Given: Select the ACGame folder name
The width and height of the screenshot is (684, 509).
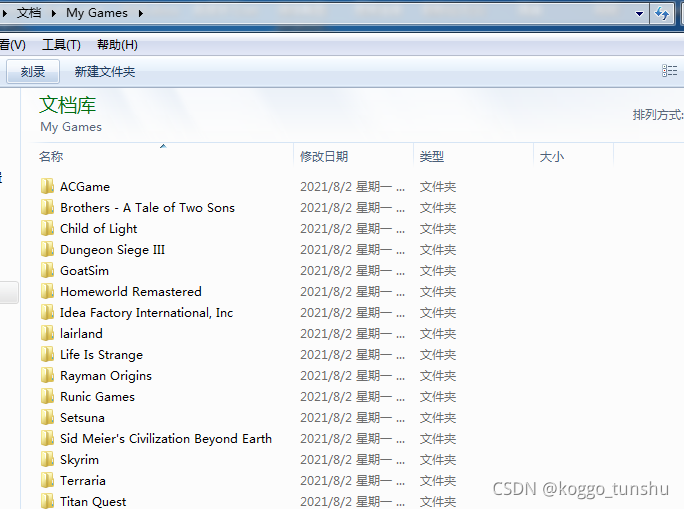Looking at the screenshot, I should pos(85,187).
